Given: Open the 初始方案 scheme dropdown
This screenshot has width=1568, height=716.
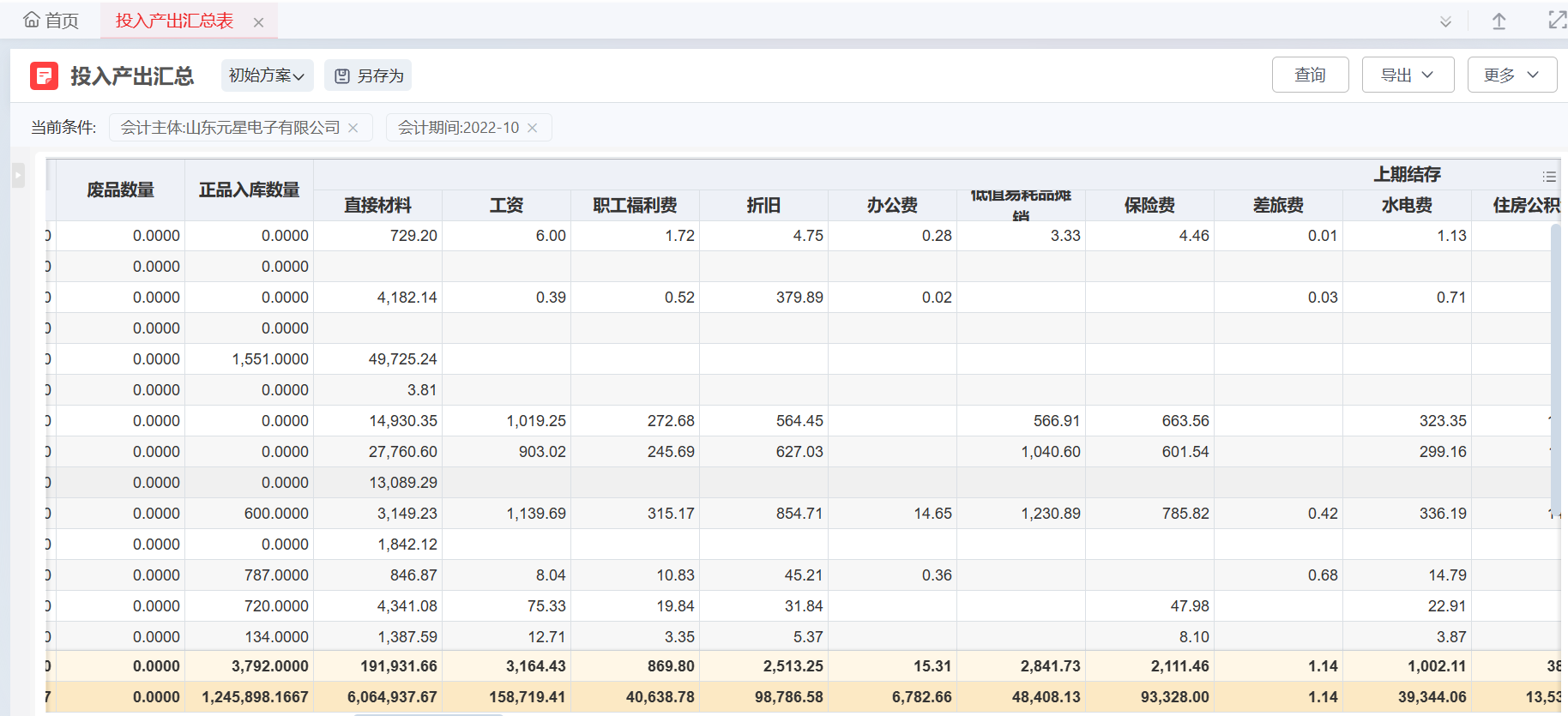Looking at the screenshot, I should [267, 75].
